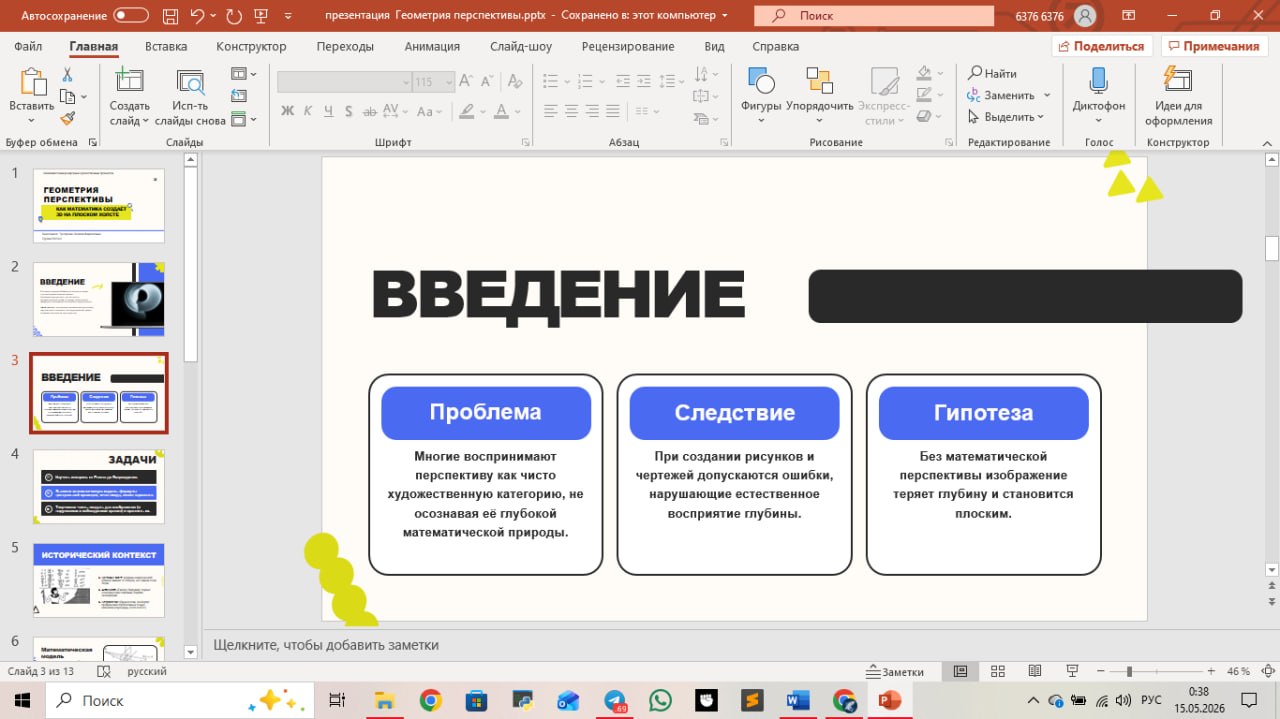The image size is (1280, 719).
Task: Switch to the Конструктор tab
Action: click(x=251, y=47)
